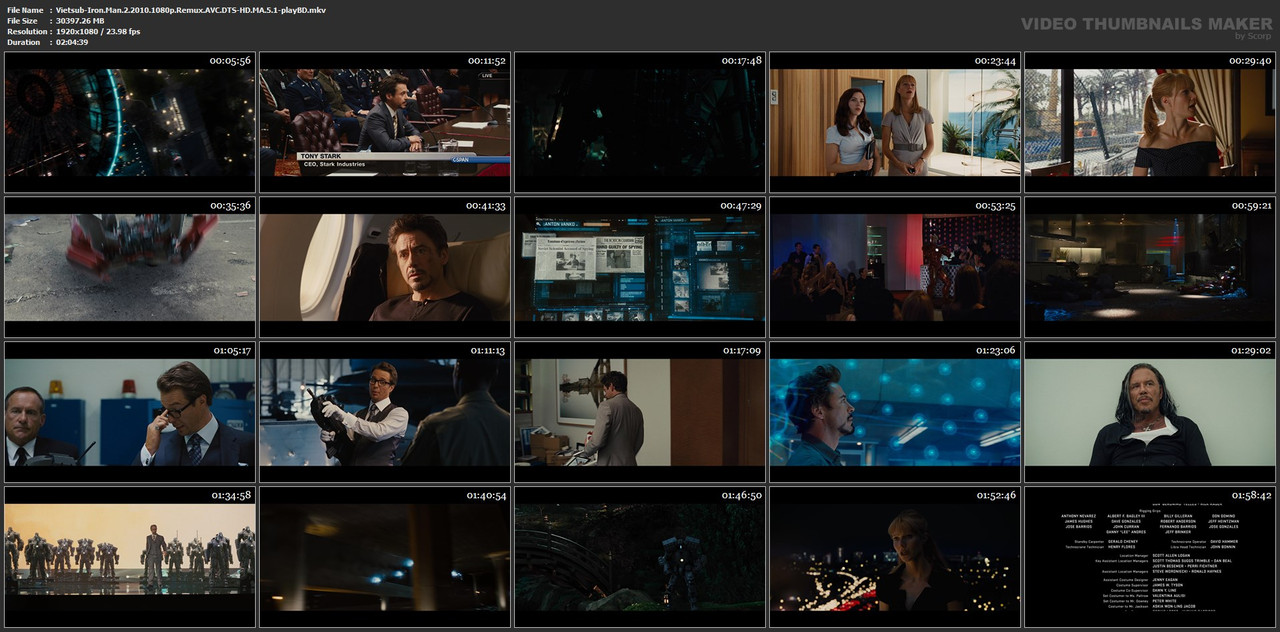Click the 00:47:29 timestamp label
1280x632 pixels.
tap(741, 206)
